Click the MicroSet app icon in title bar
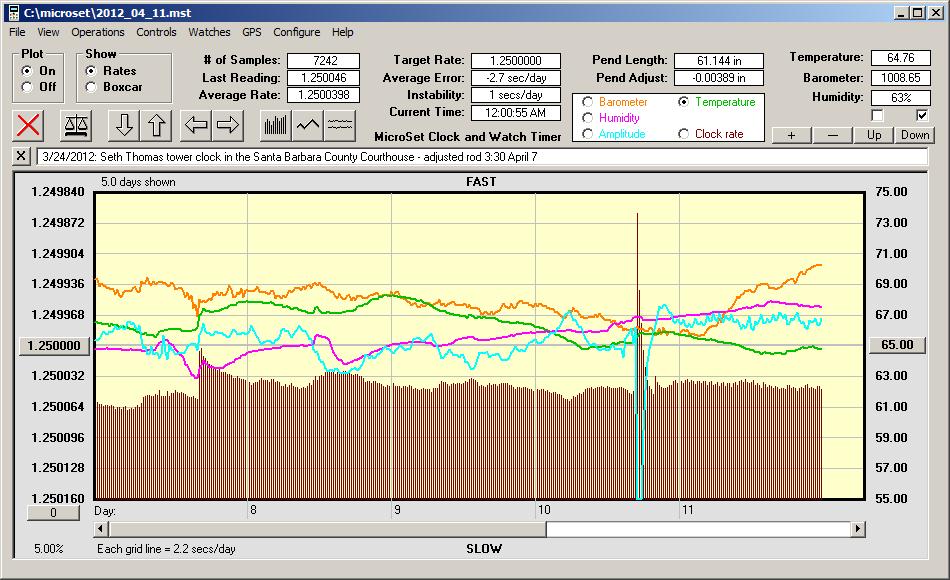 (x=13, y=13)
